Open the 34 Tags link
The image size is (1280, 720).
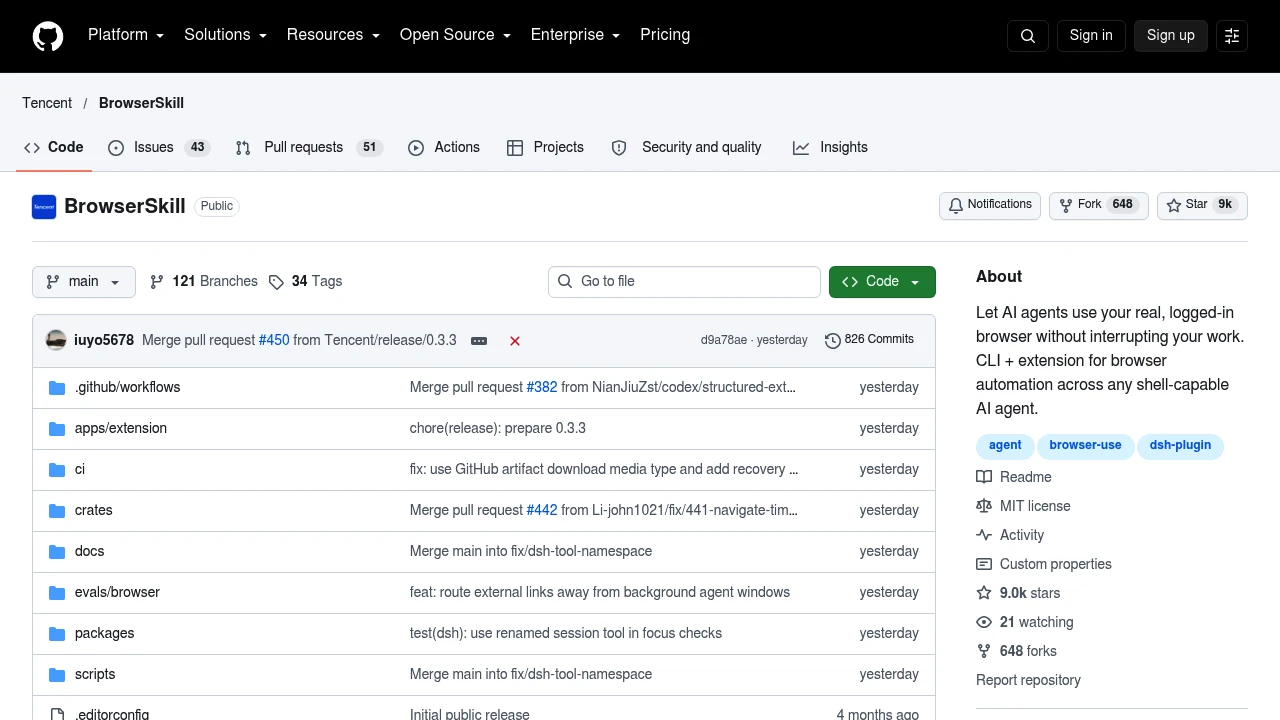click(x=305, y=282)
